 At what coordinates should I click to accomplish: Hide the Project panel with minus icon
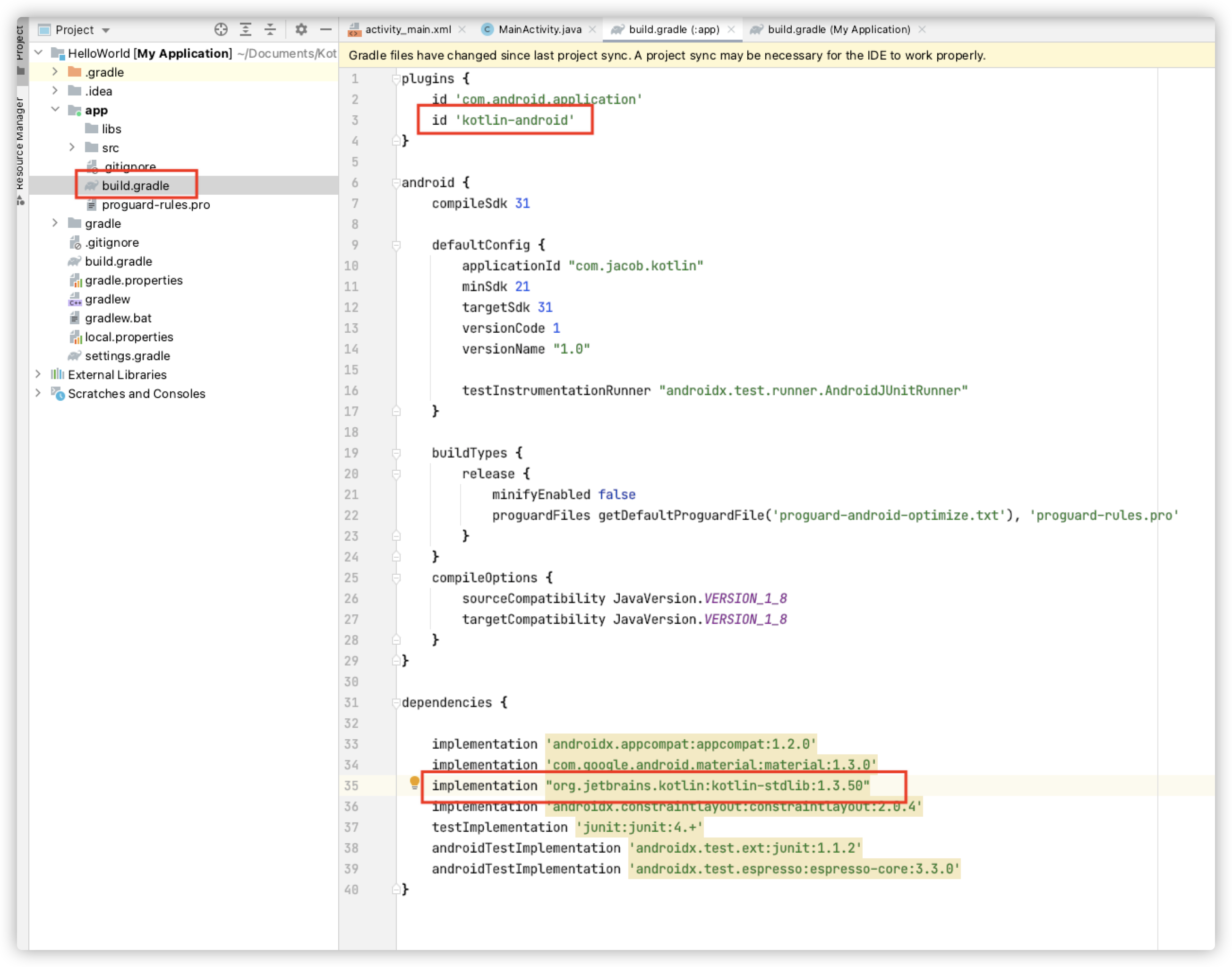[x=325, y=29]
